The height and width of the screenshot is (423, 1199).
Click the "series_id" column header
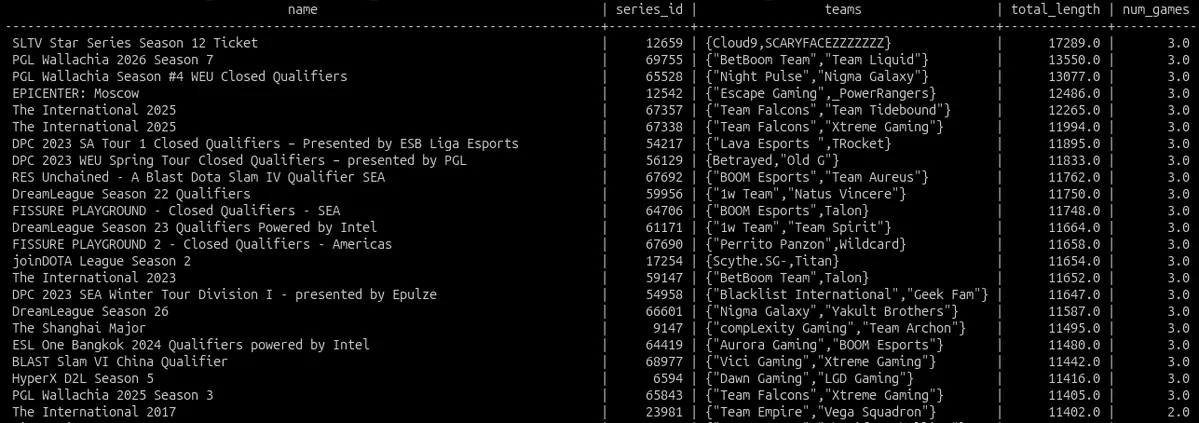pos(649,9)
